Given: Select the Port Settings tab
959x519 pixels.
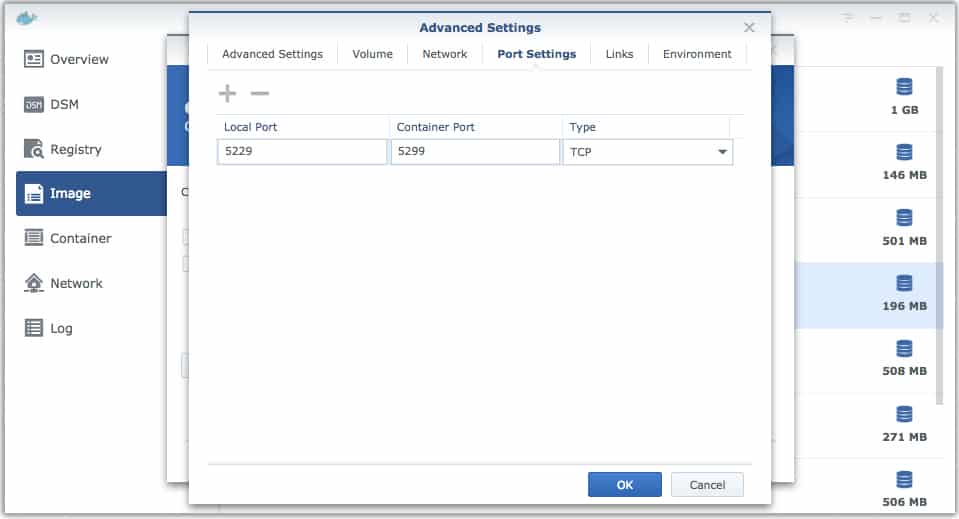Looking at the screenshot, I should [536, 54].
